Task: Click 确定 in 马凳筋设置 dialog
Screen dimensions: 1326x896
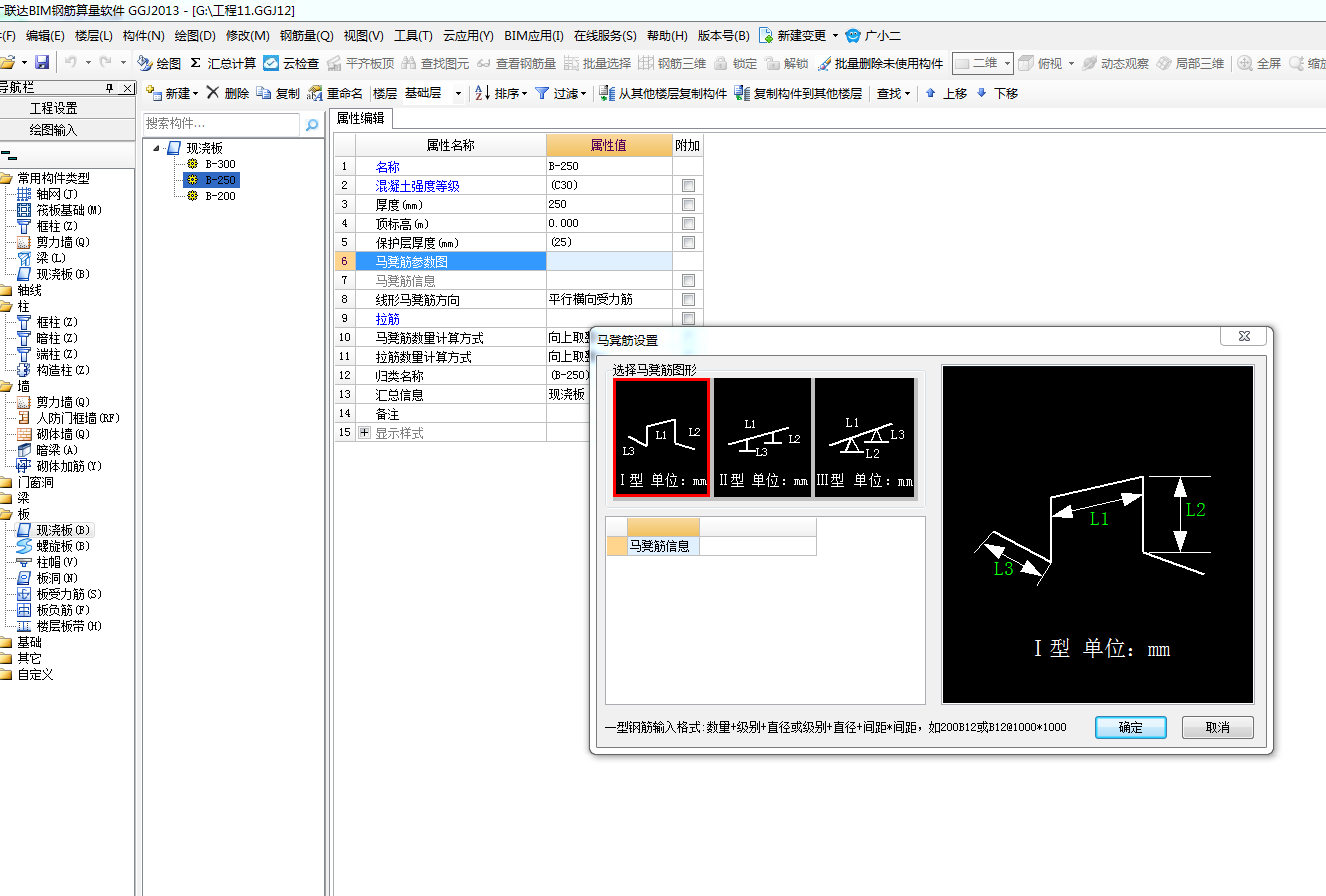Action: pos(1131,727)
